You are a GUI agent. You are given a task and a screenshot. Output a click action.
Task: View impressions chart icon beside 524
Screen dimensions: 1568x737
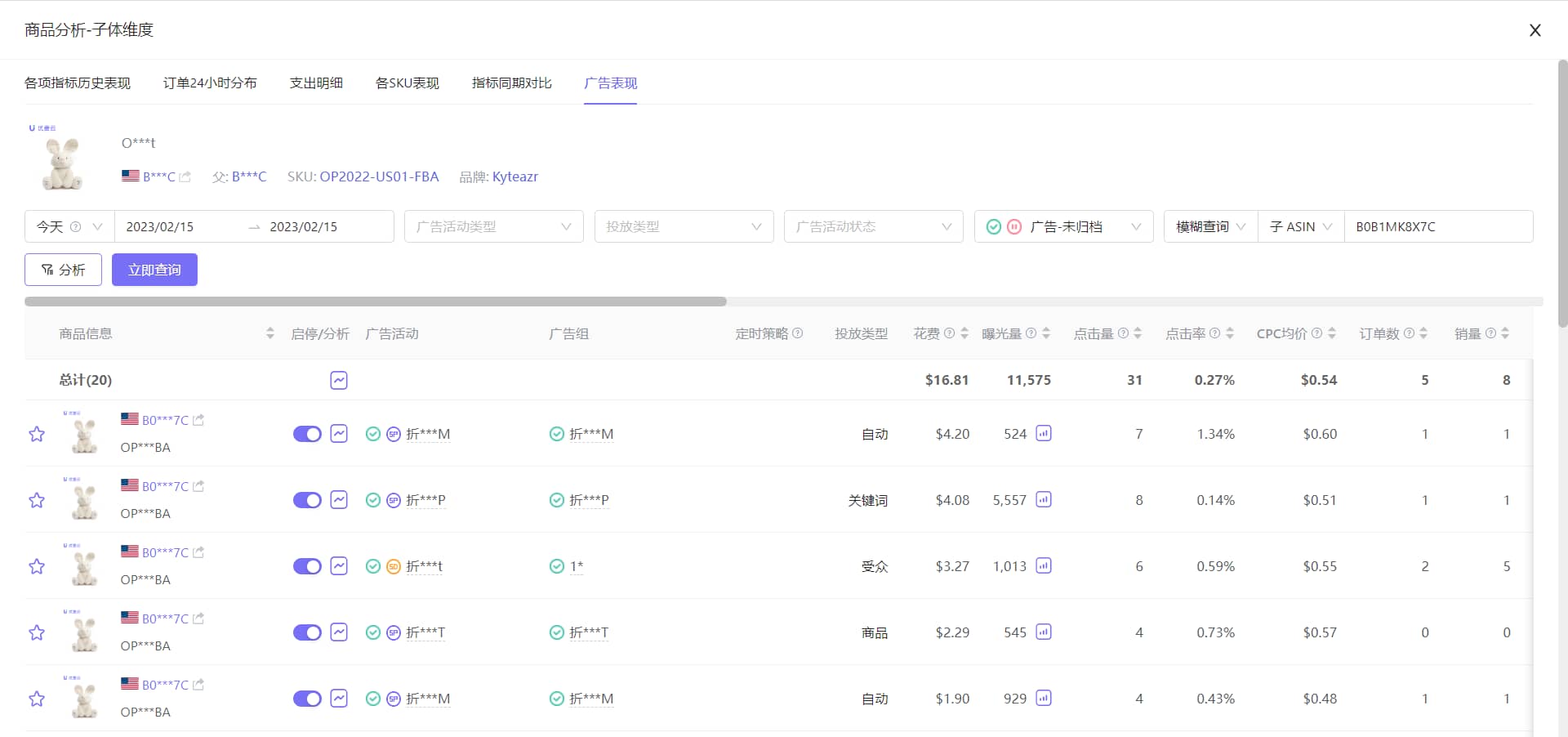pyautogui.click(x=1044, y=433)
